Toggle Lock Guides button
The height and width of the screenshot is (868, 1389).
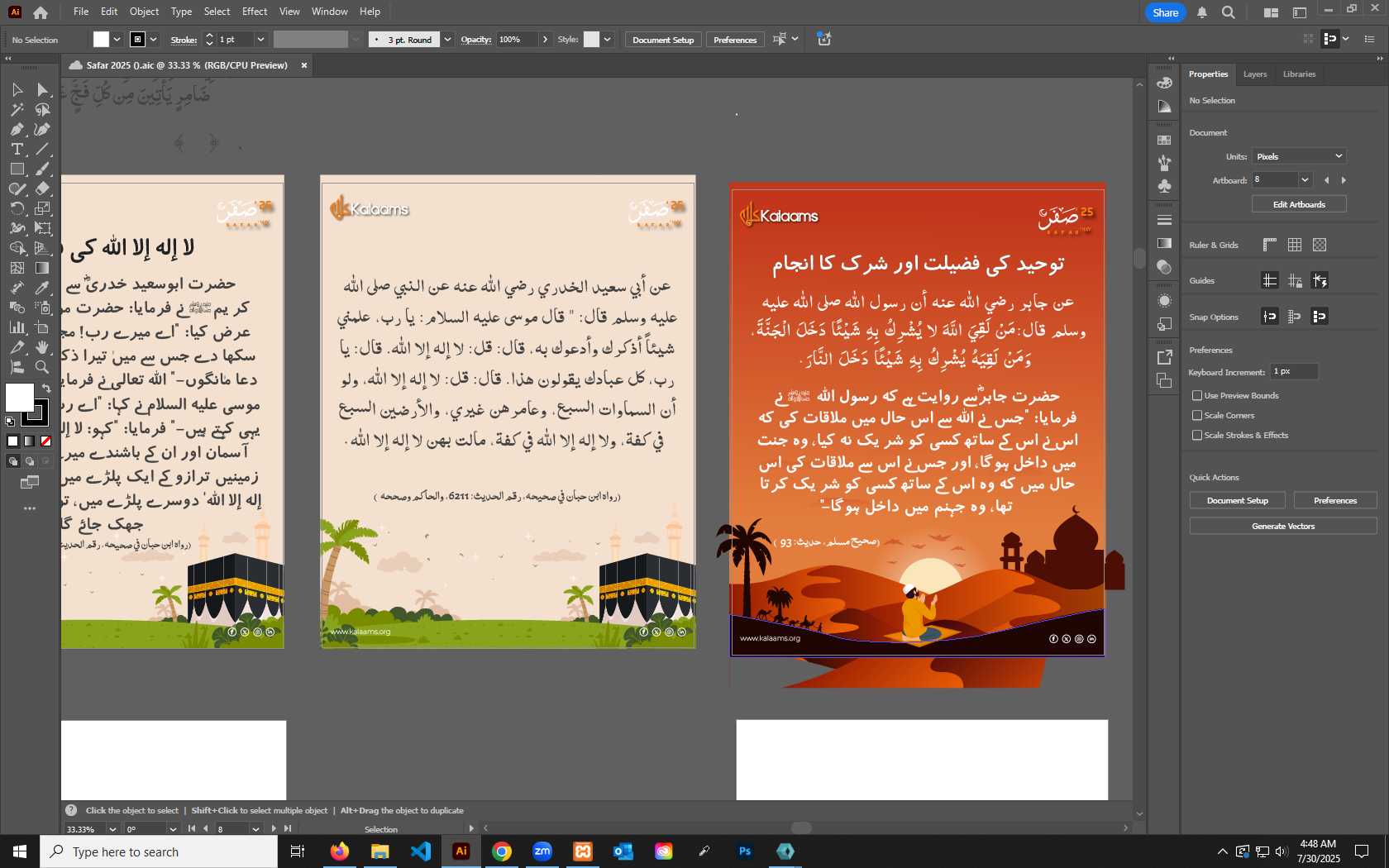pos(1295,280)
